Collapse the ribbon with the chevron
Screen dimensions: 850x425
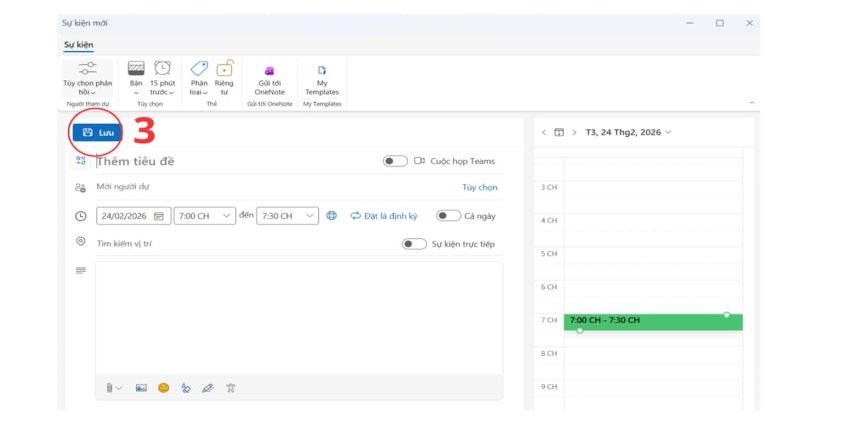point(751,102)
